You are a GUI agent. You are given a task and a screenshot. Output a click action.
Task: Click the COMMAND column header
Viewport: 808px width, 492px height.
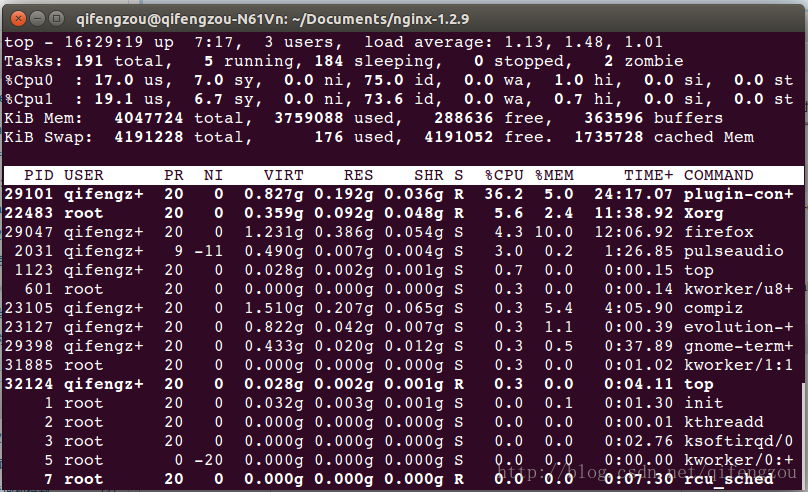coord(718,176)
